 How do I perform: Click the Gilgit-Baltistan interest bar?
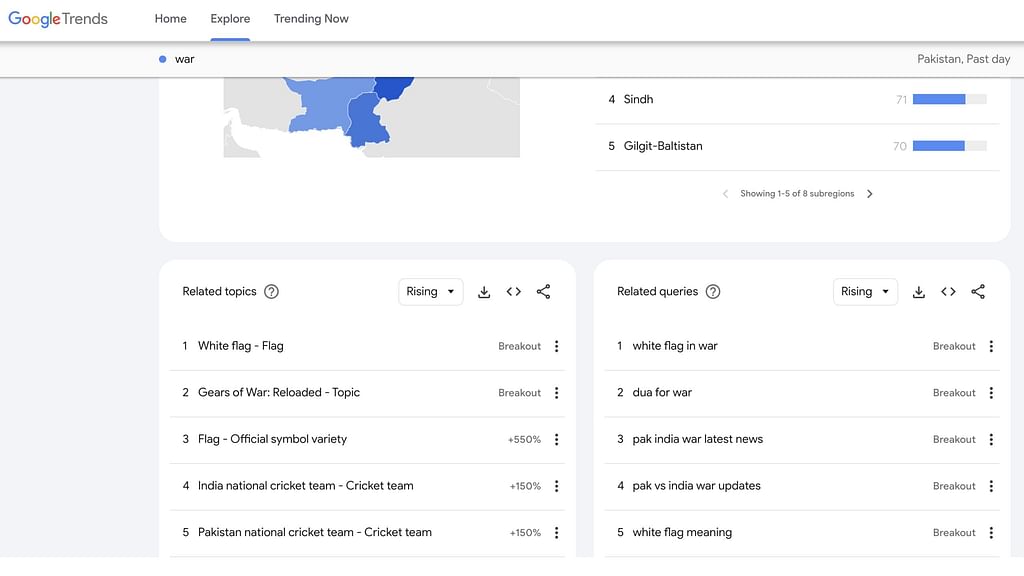coord(950,146)
